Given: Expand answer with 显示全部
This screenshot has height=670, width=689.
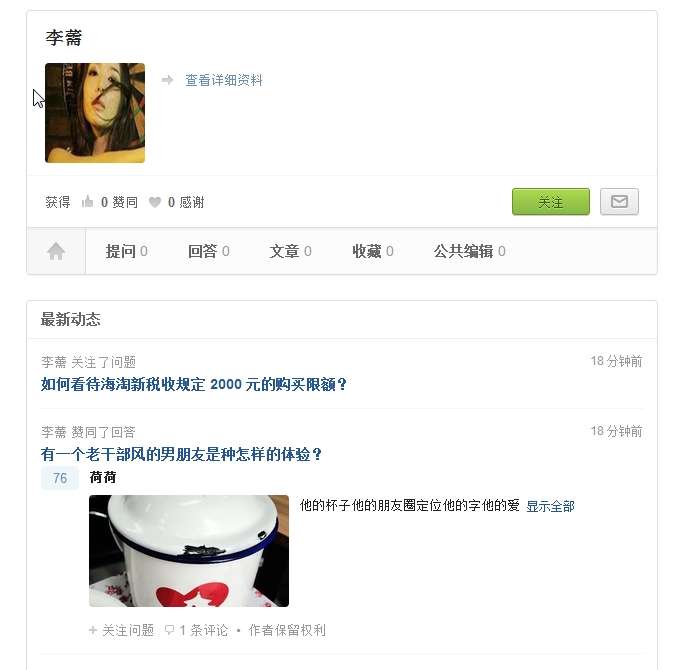Looking at the screenshot, I should click(550, 506).
